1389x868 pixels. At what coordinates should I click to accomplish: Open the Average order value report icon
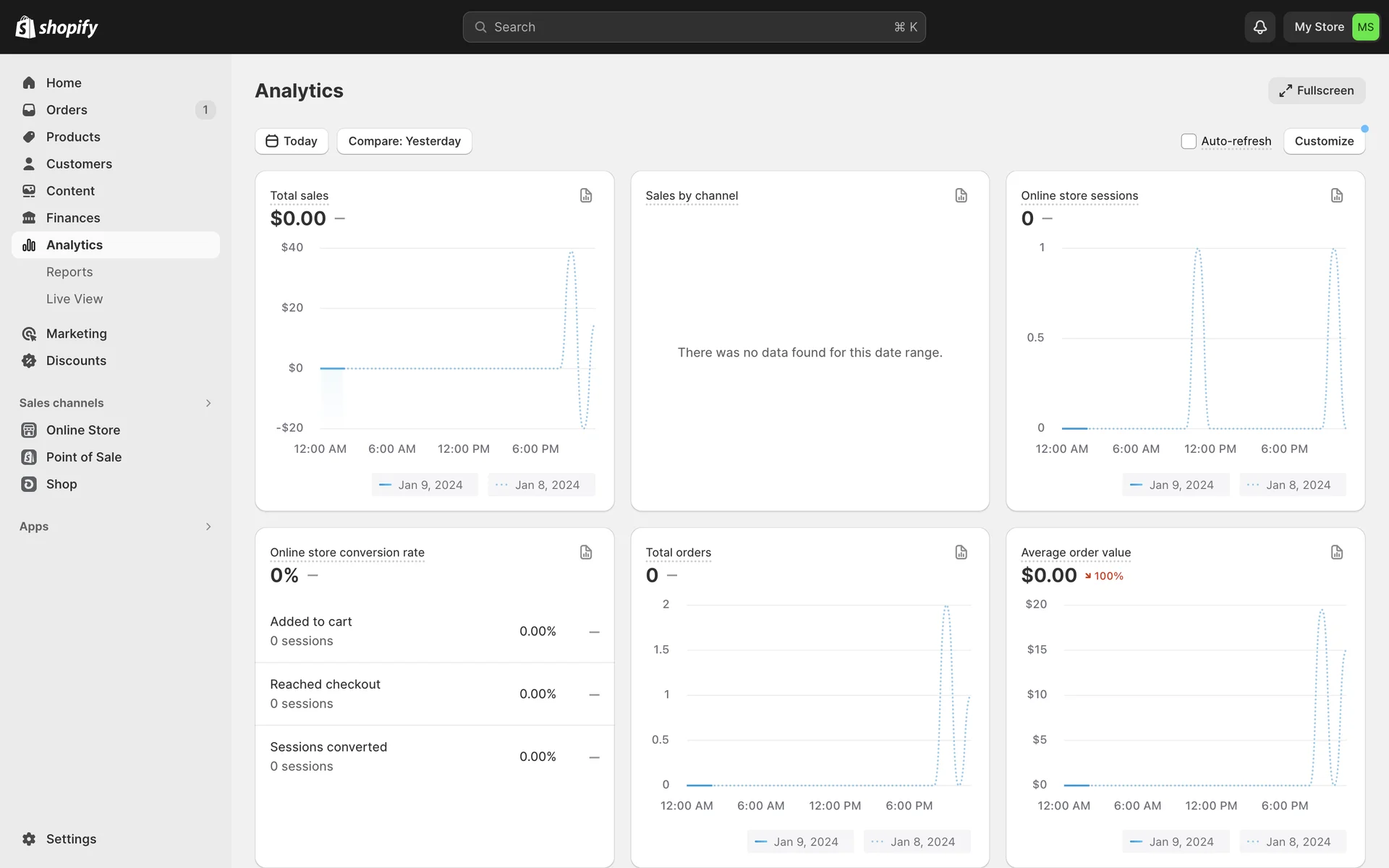pyautogui.click(x=1336, y=553)
